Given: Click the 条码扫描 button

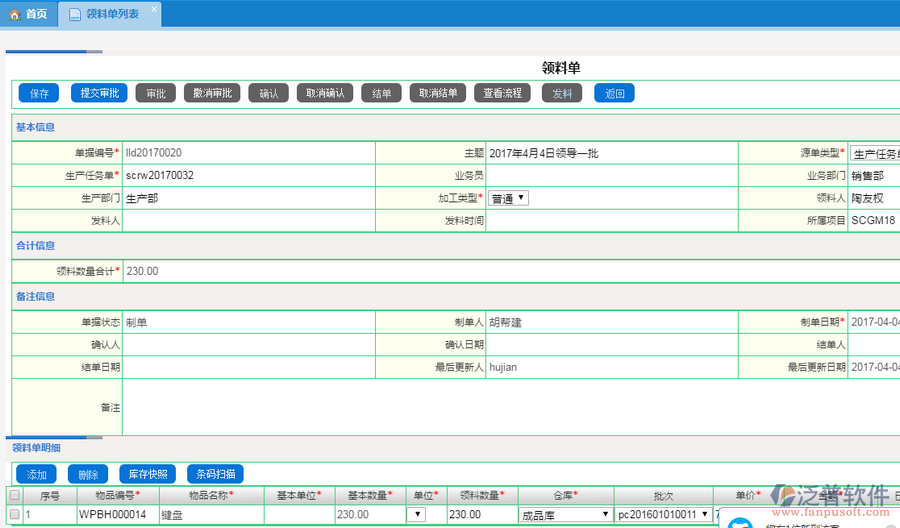Looking at the screenshot, I should (215, 474).
